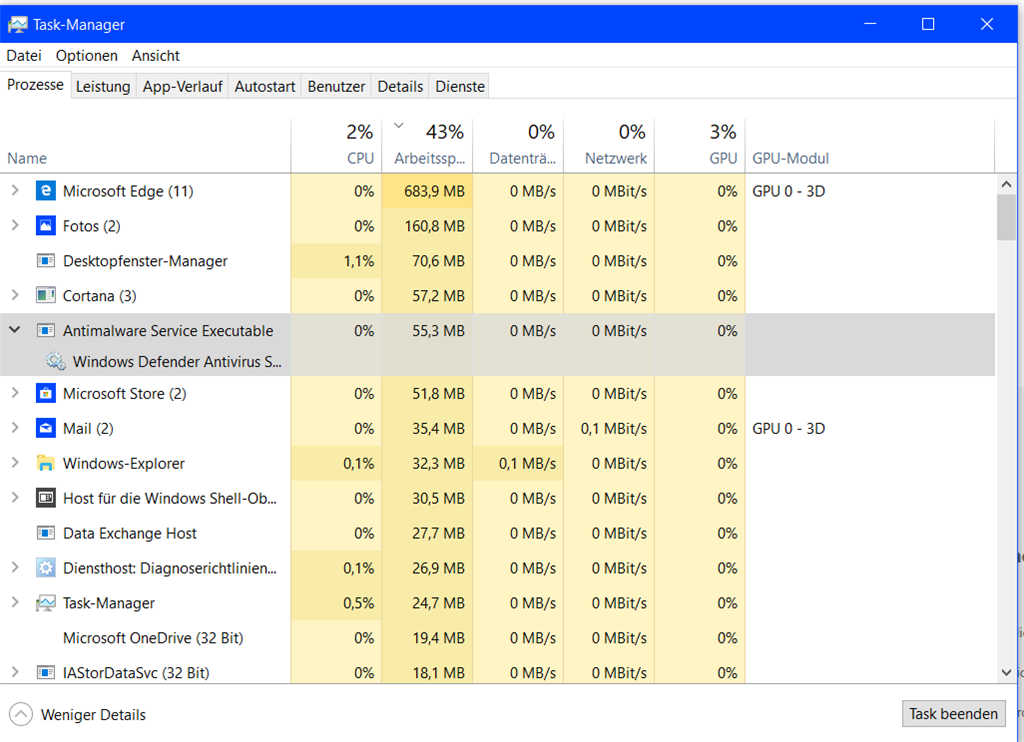
Task: Expand the Microsoft Edge (11) process group
Action: pos(15,190)
